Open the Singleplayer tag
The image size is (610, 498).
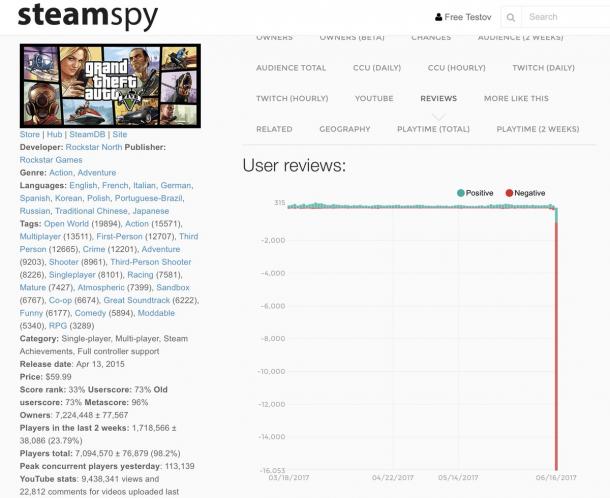pos(72,275)
